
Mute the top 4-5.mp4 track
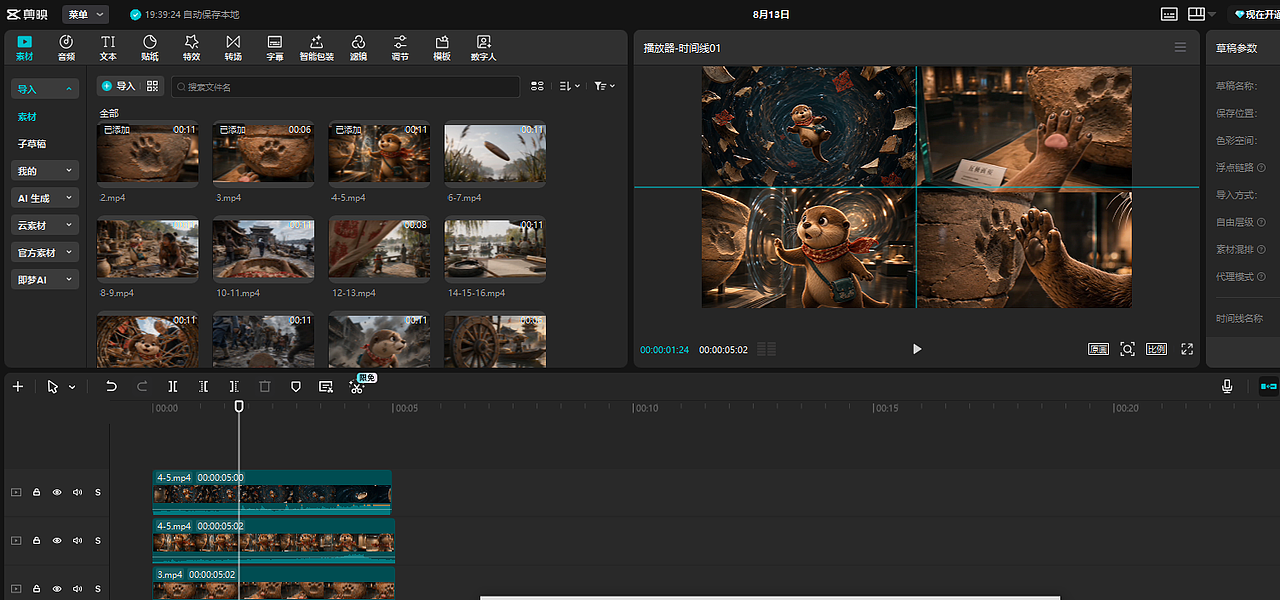[77, 492]
